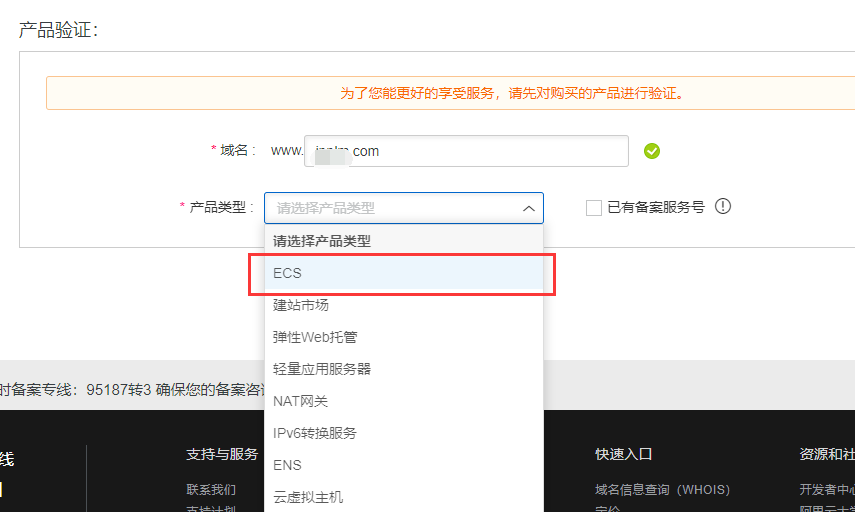Click the 域名 input field
This screenshot has width=855, height=512.
click(x=465, y=151)
